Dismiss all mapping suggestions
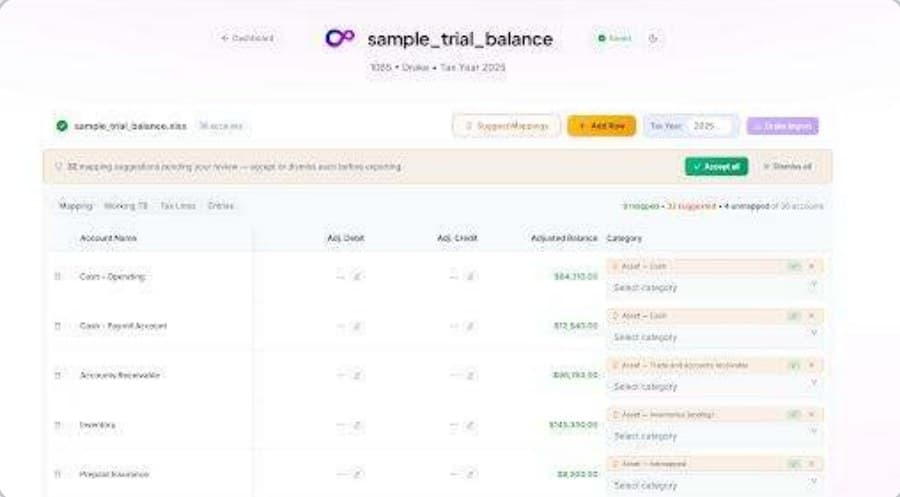 pos(787,166)
